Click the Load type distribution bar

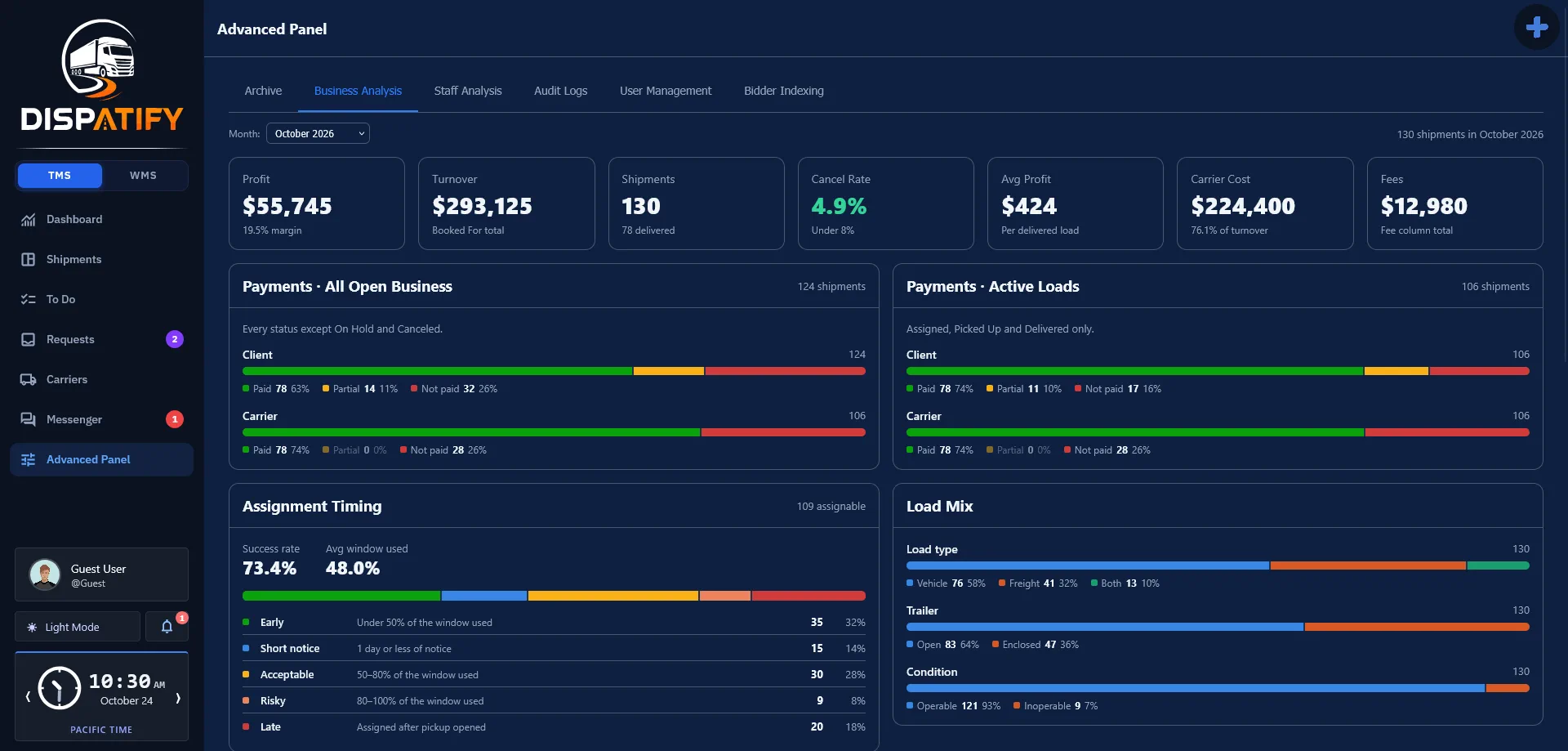pyautogui.click(x=1218, y=565)
